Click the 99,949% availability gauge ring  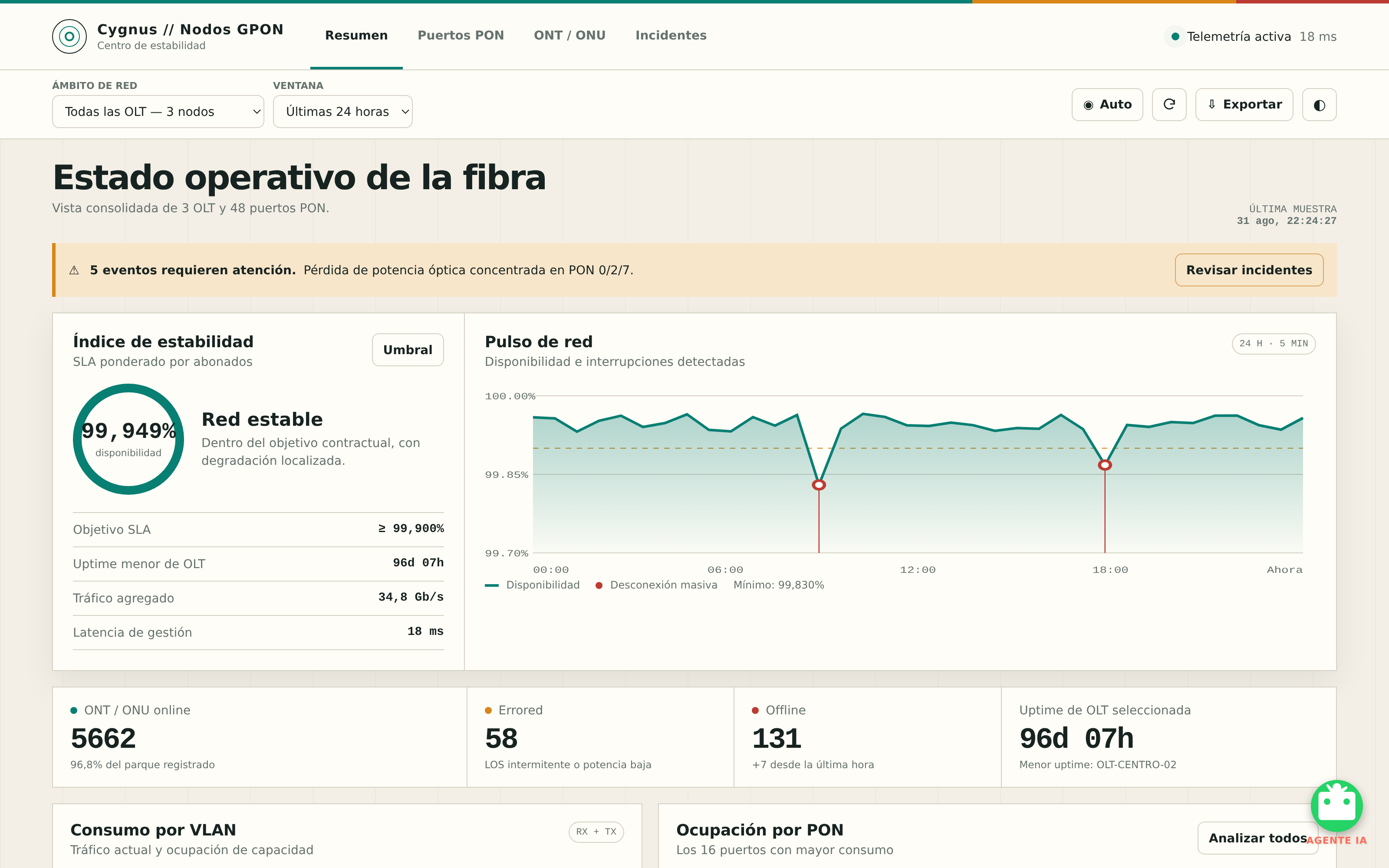pyautogui.click(x=128, y=439)
